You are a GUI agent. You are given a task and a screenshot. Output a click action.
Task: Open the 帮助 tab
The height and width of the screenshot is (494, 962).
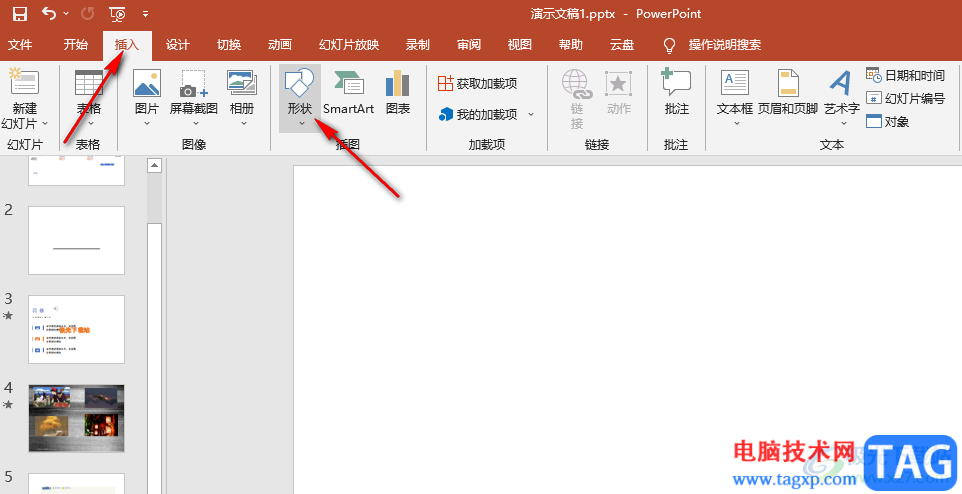(571, 45)
